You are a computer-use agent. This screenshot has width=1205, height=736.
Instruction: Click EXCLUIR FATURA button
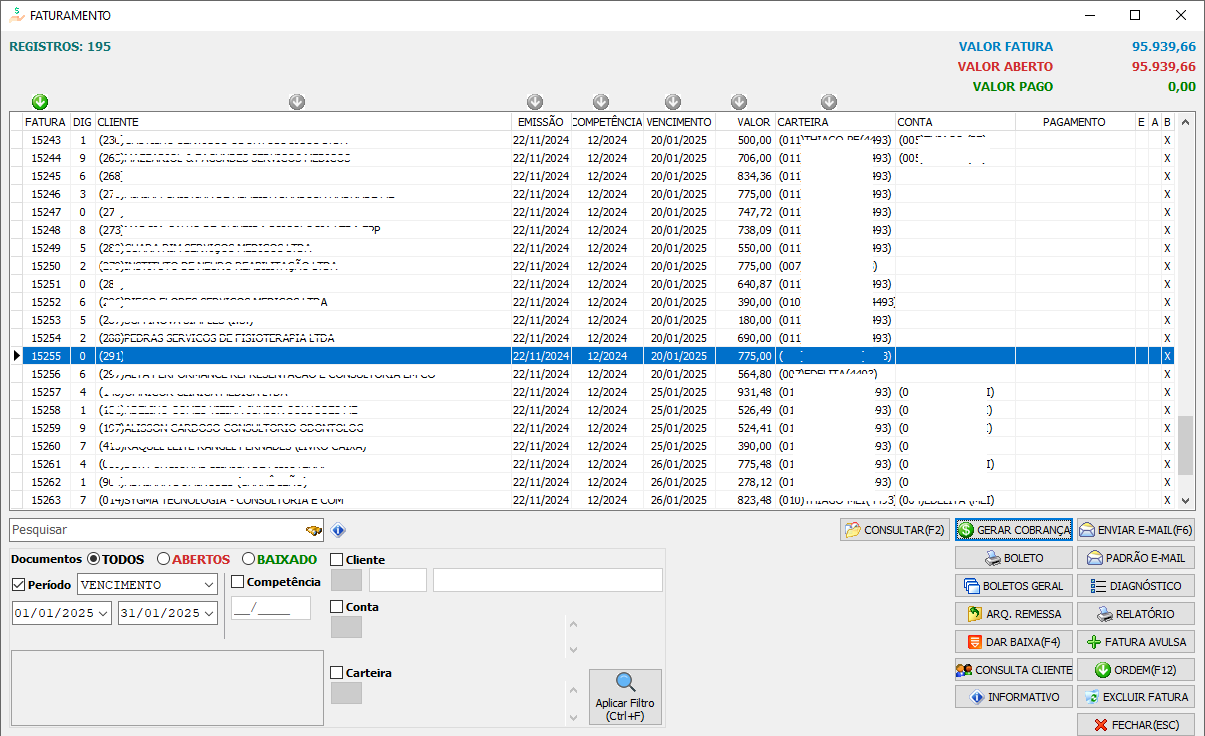coord(1135,697)
